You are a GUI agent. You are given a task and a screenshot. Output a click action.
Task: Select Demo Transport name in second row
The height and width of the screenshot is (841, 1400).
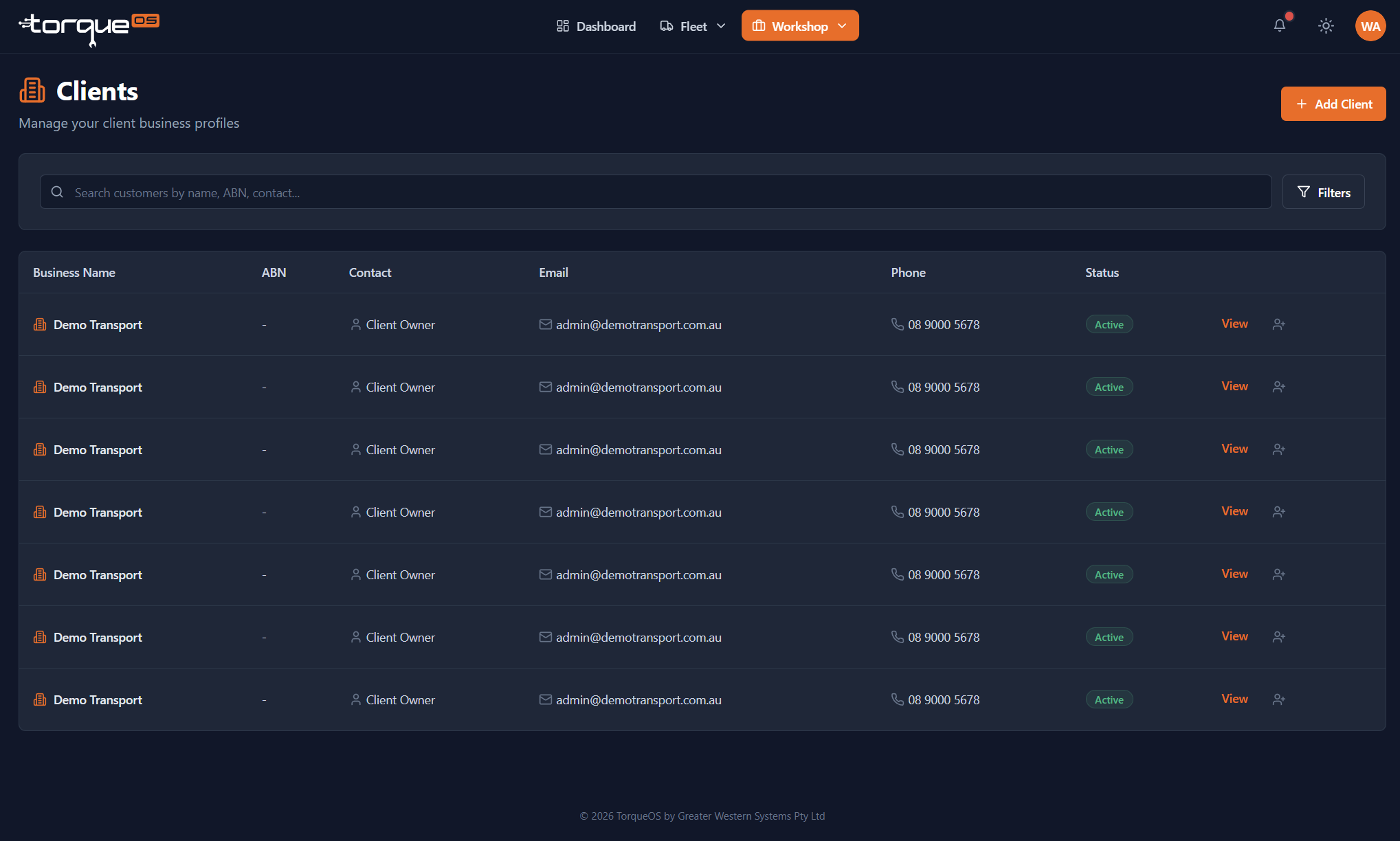click(x=98, y=388)
